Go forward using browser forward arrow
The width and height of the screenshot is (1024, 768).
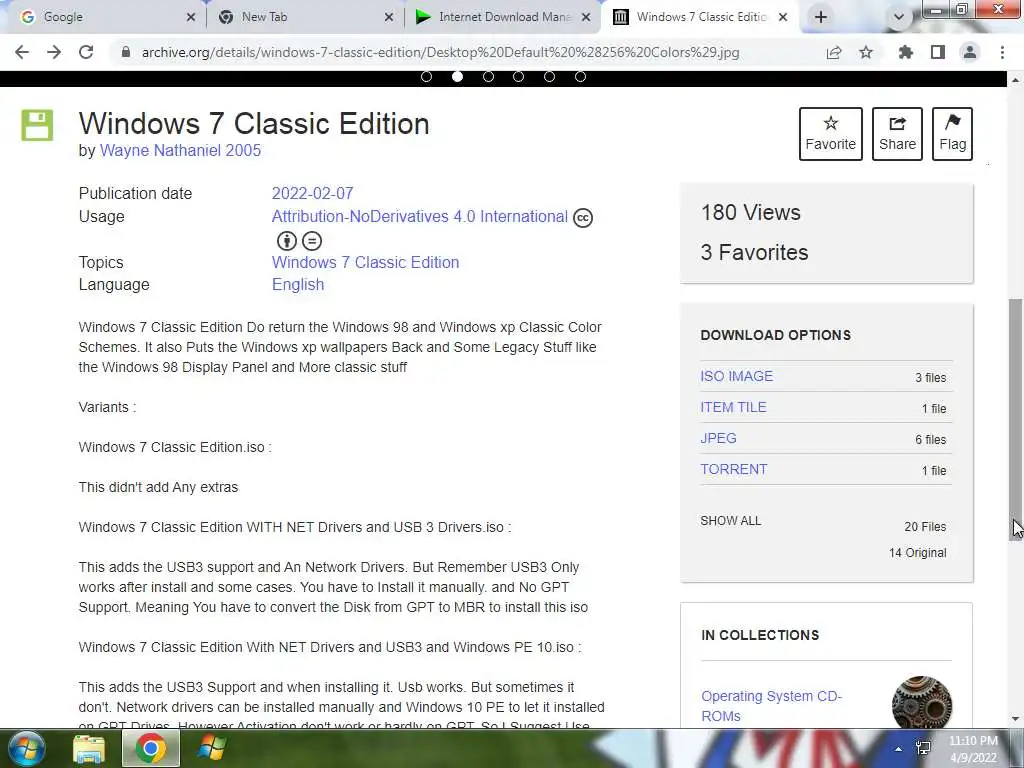click(54, 52)
